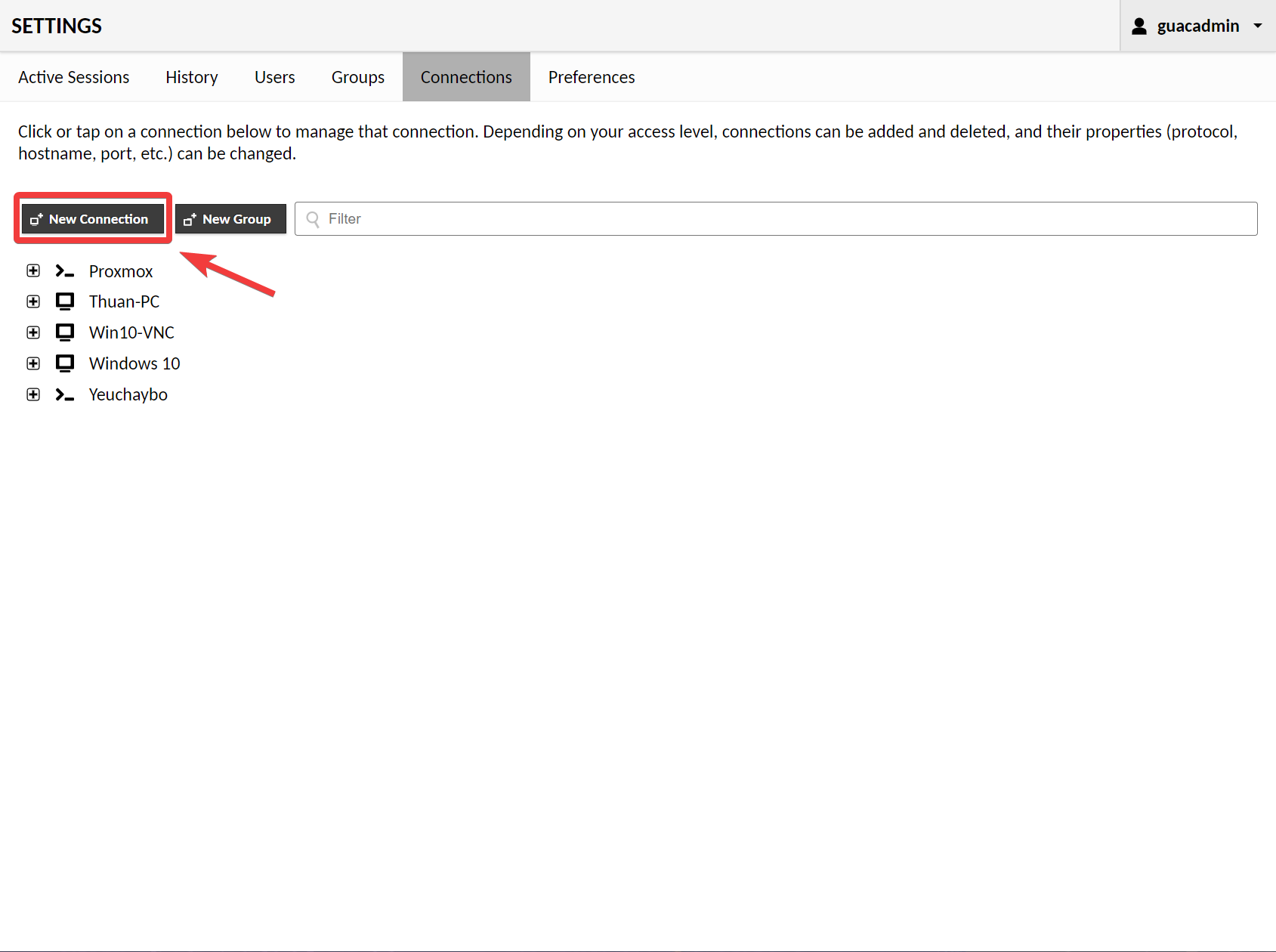Click the guacadmin user avatar icon
1276x952 pixels.
(1139, 26)
